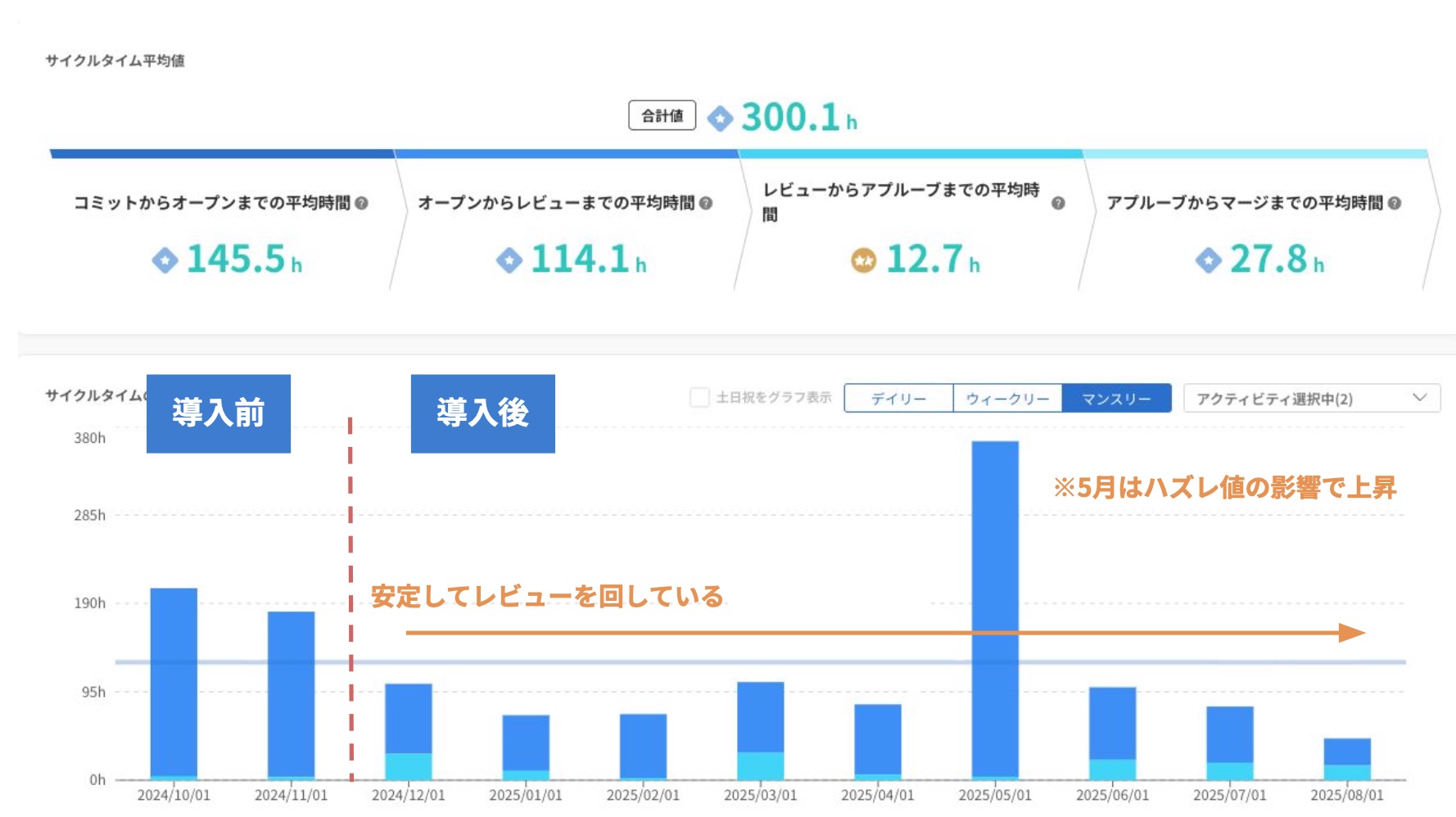This screenshot has height=817, width=1456.
Task: Click the 2025/08/01 bar in the chart
Action: pos(1346,752)
